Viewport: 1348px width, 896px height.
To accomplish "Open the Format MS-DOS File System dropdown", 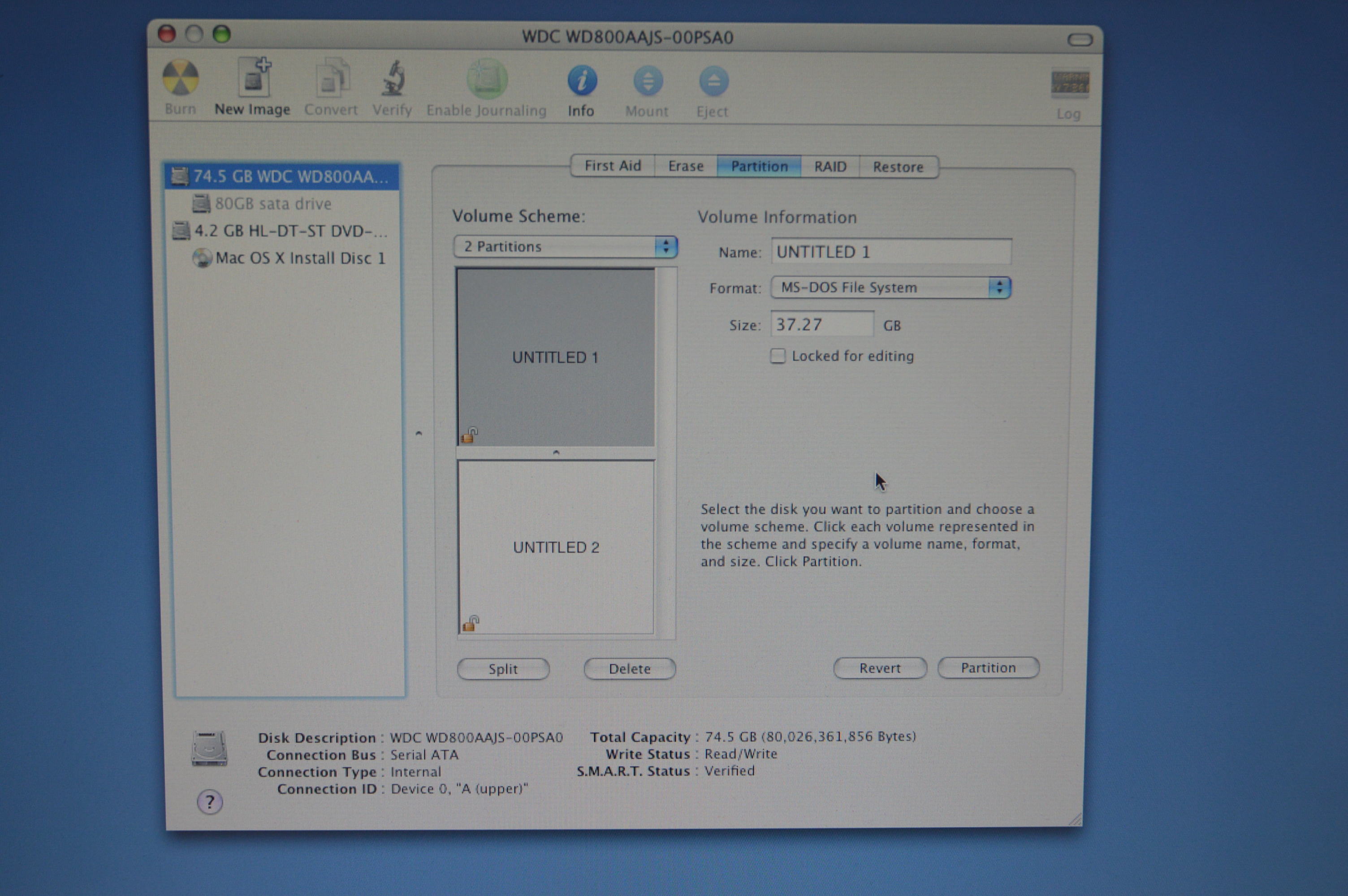I will click(x=891, y=288).
